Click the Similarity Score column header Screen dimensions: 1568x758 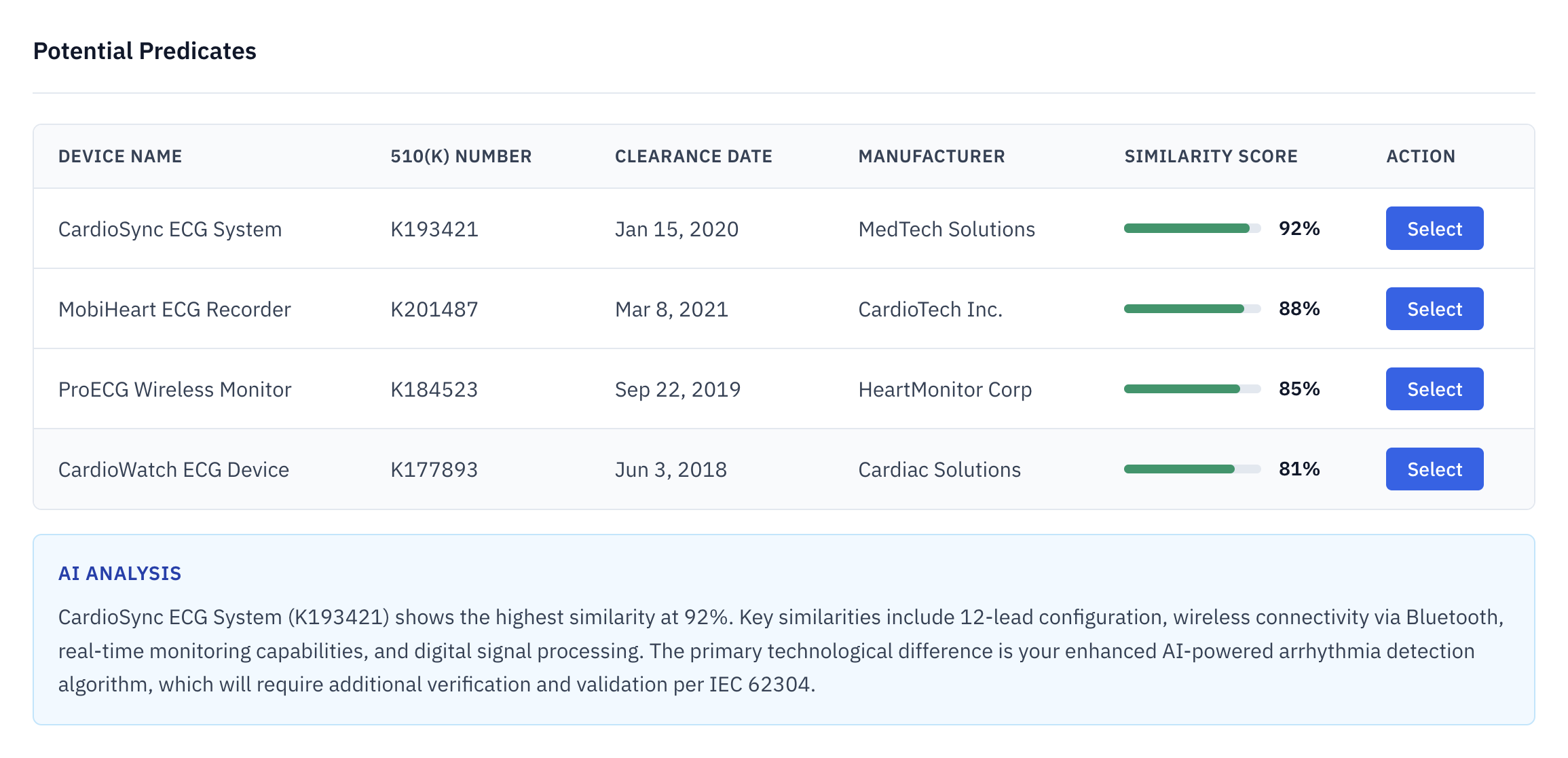pyautogui.click(x=1210, y=156)
